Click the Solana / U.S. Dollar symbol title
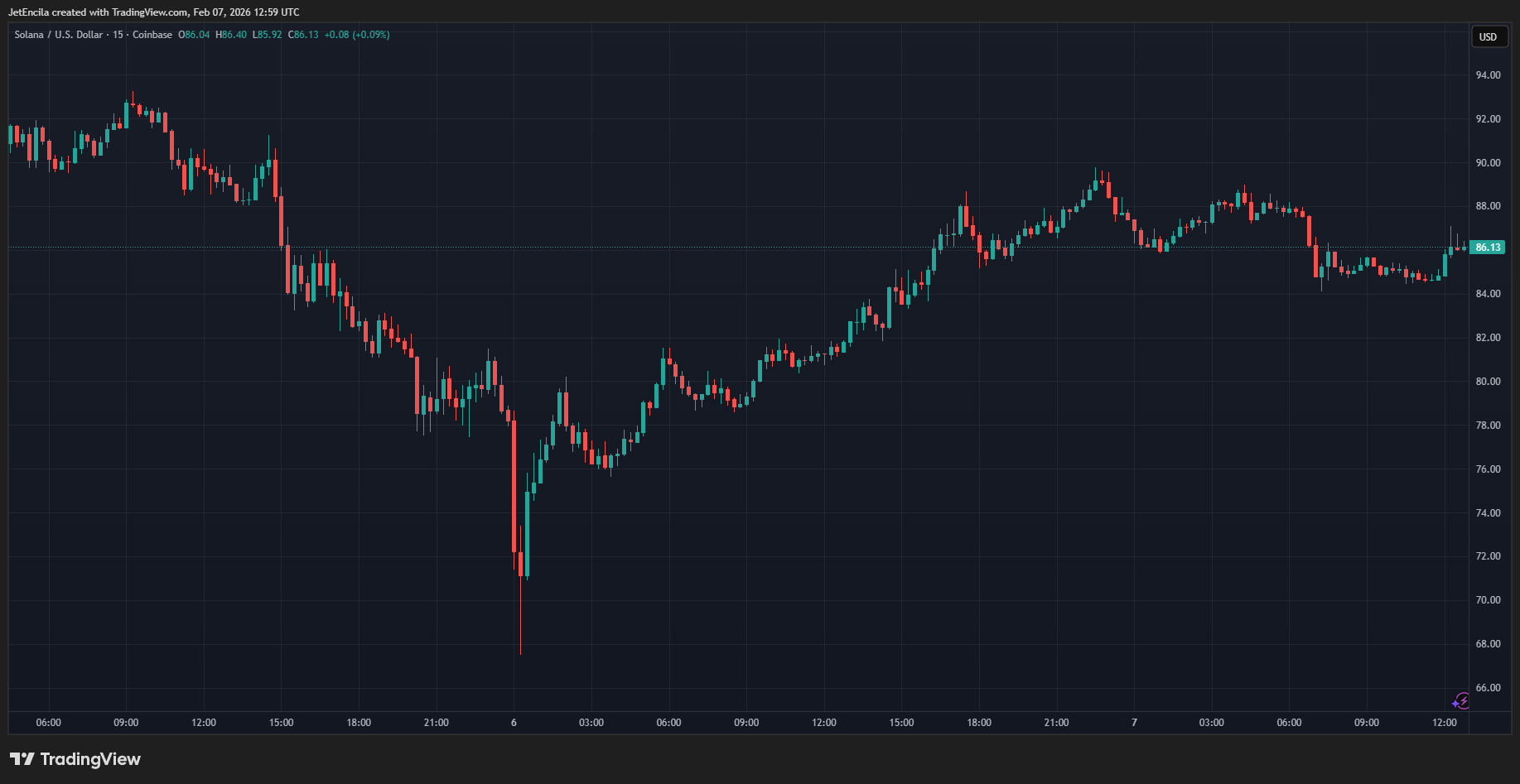1520x784 pixels. [x=59, y=35]
